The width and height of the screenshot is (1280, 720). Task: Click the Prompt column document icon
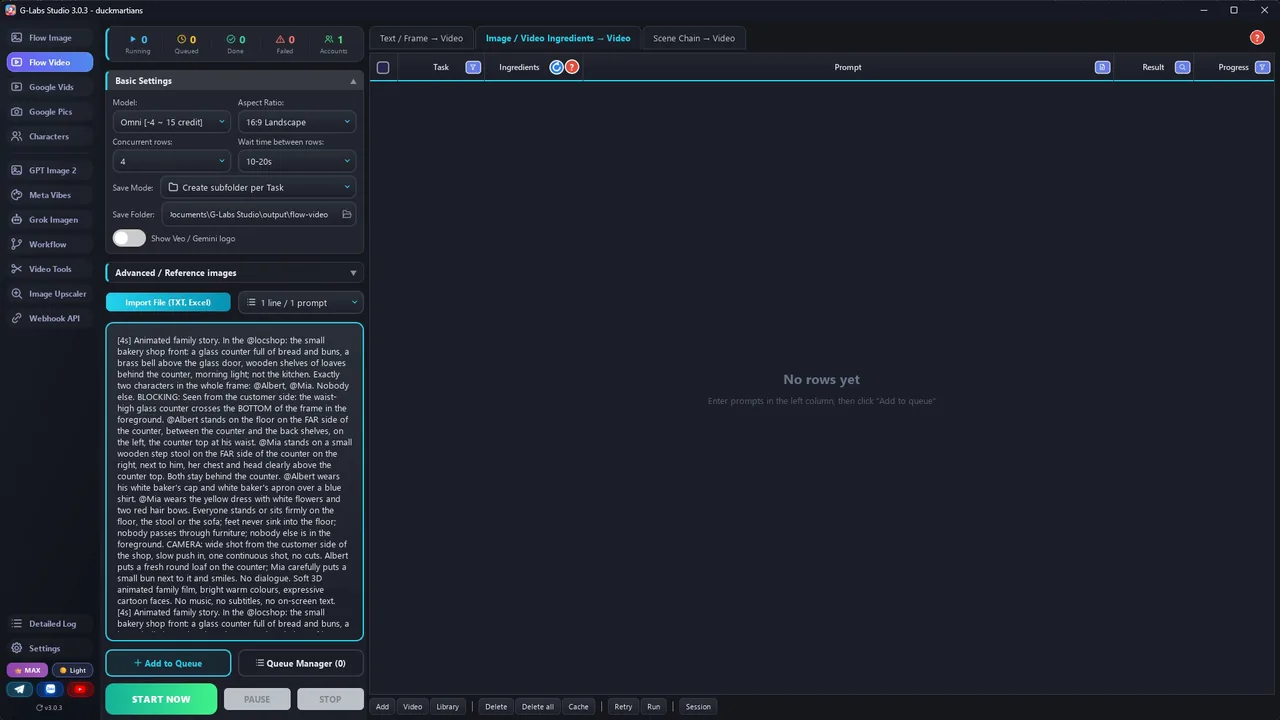(1102, 67)
